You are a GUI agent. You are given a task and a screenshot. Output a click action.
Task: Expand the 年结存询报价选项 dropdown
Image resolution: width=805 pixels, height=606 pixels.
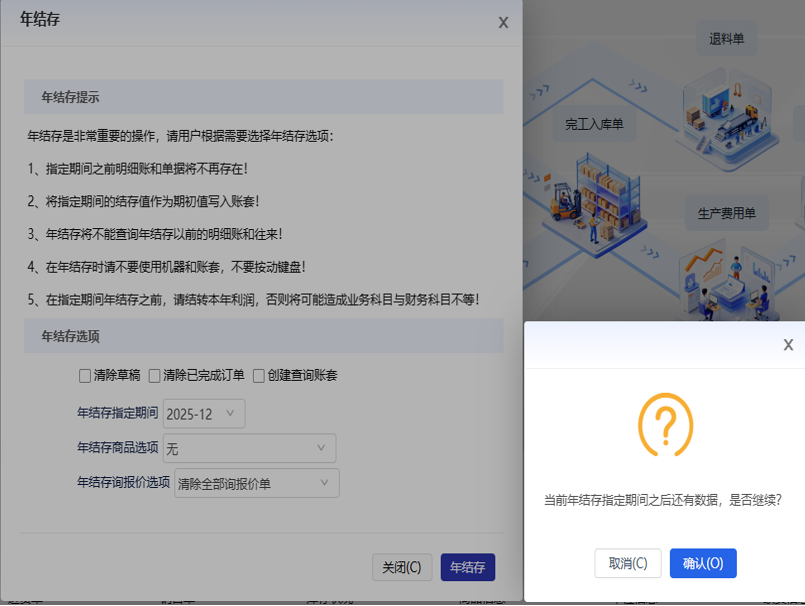tap(257, 483)
